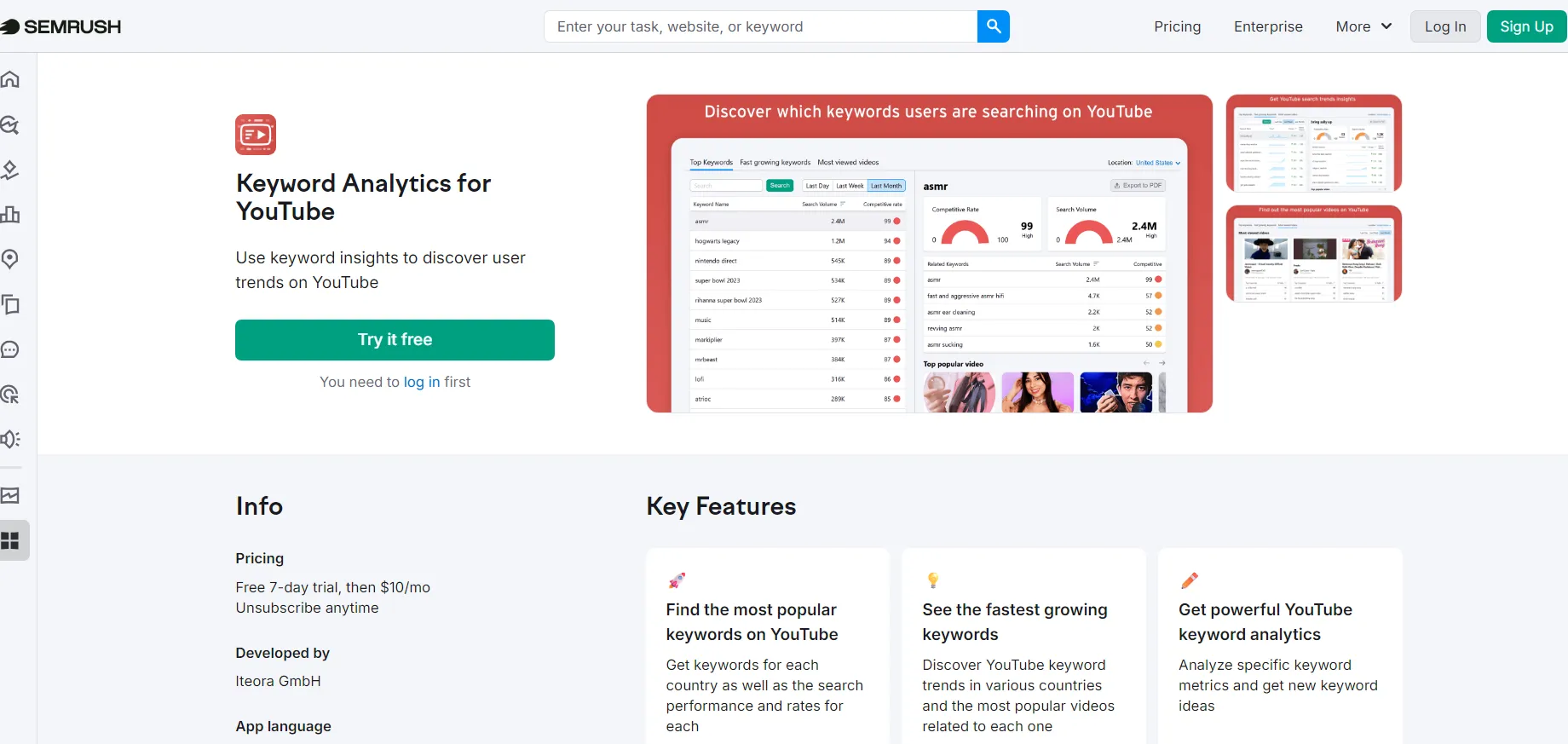Click the 'Info' heading
The height and width of the screenshot is (744, 1568).
[259, 506]
